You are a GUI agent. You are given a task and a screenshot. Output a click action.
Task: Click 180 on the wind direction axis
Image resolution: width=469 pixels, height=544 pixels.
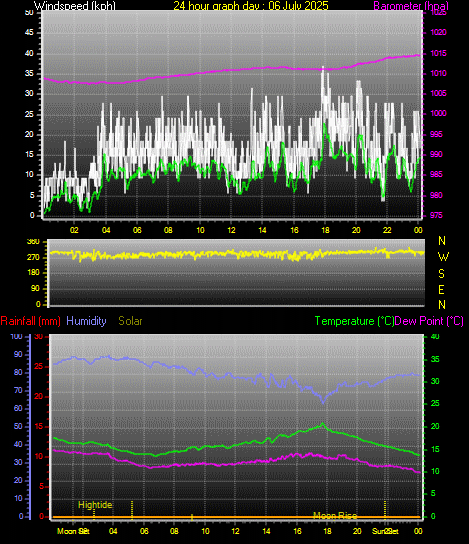[33, 272]
